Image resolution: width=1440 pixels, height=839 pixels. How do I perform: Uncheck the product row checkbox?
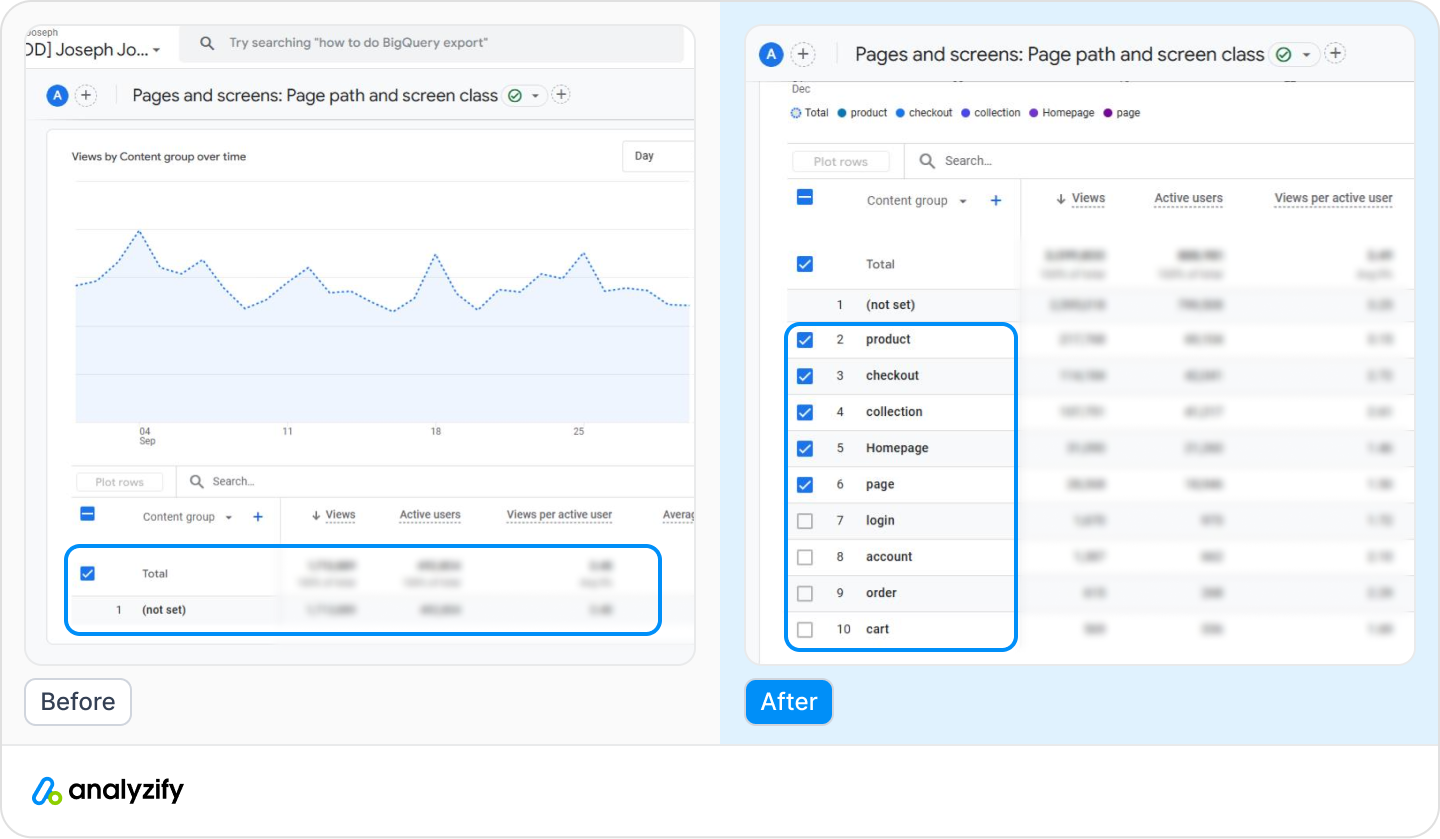point(805,340)
